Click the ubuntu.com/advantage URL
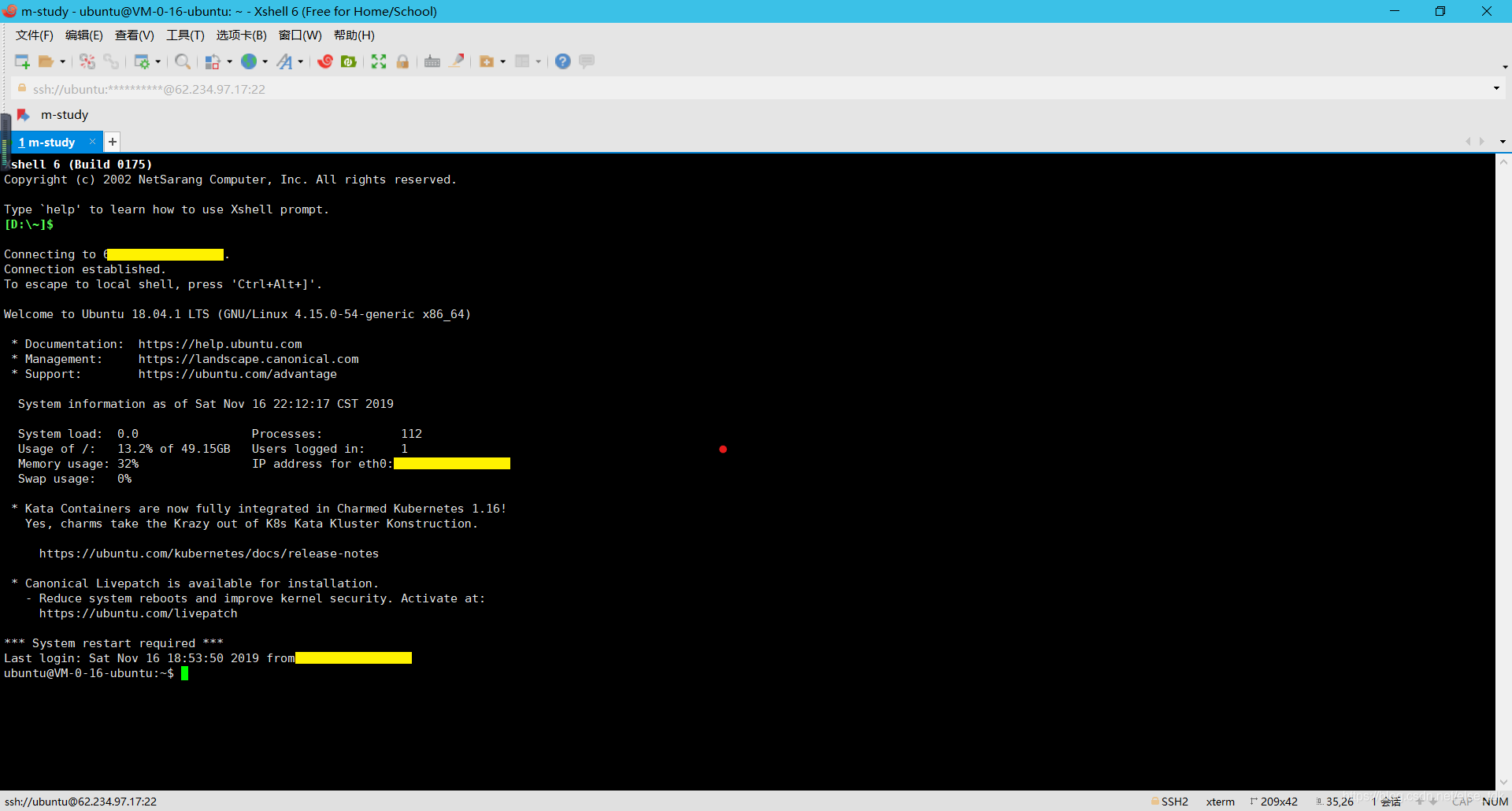Screen dimensions: 1512x811 pos(237,374)
